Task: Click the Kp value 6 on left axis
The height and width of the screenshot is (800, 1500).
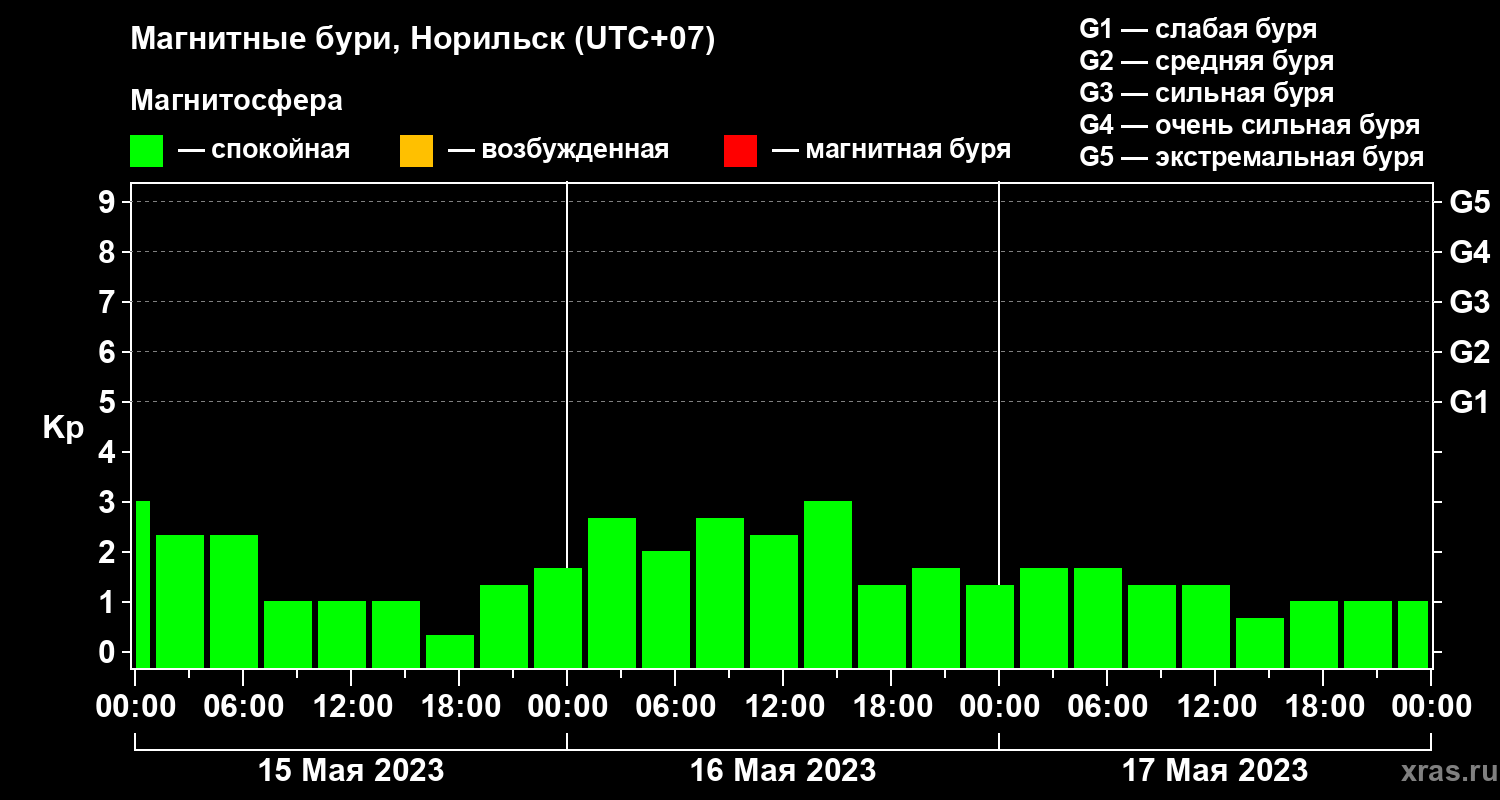Action: pos(109,352)
